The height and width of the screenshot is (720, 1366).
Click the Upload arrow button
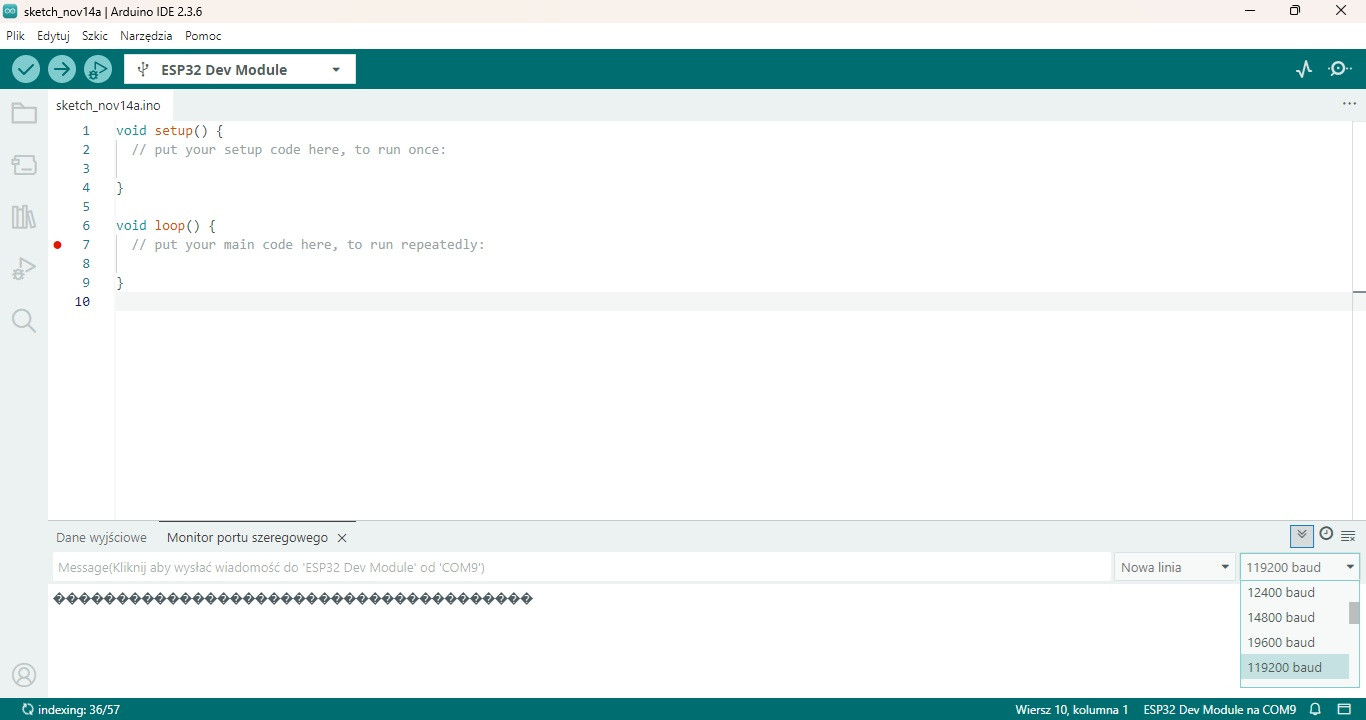tap(62, 69)
